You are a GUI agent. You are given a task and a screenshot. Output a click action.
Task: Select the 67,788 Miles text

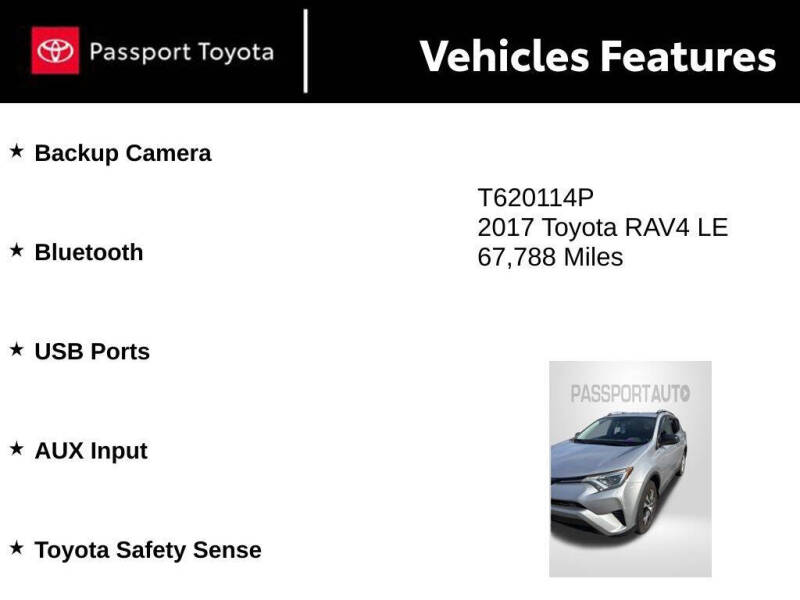tap(550, 257)
